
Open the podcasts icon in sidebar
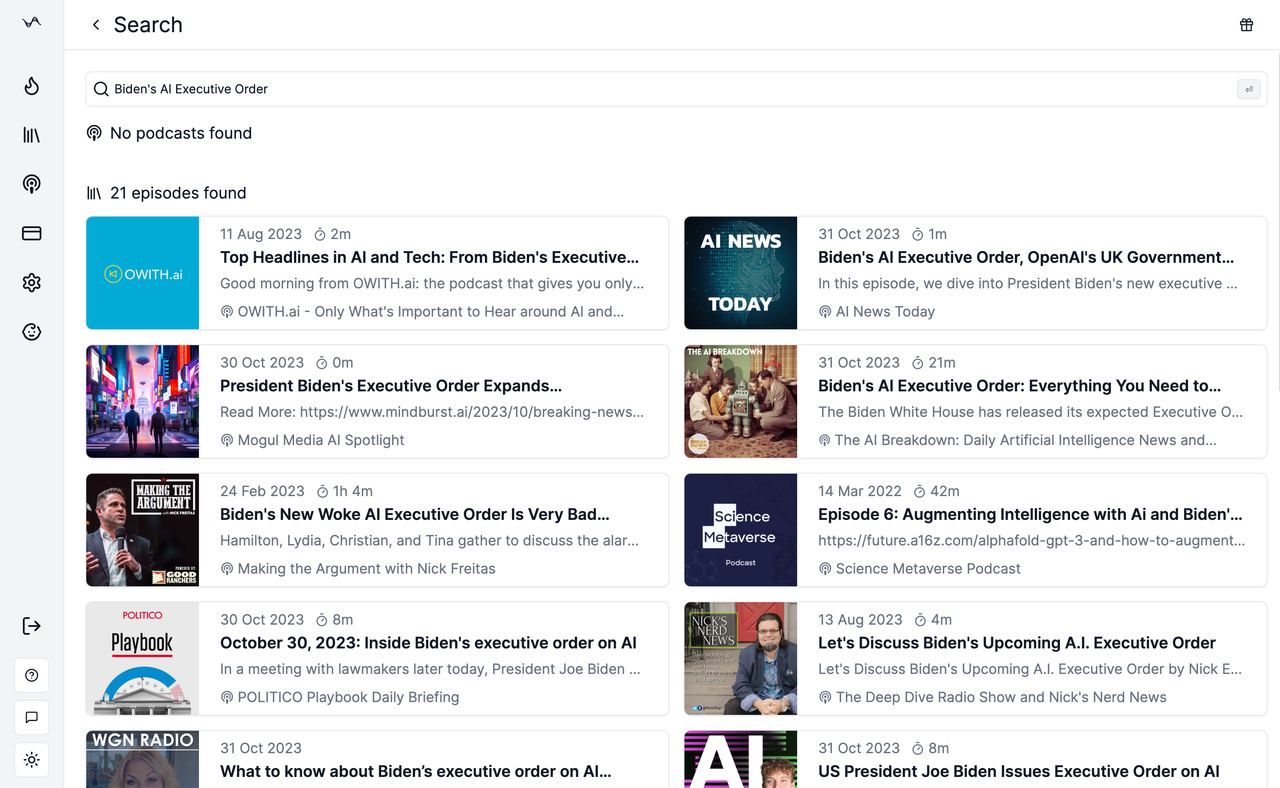pyautogui.click(x=32, y=184)
